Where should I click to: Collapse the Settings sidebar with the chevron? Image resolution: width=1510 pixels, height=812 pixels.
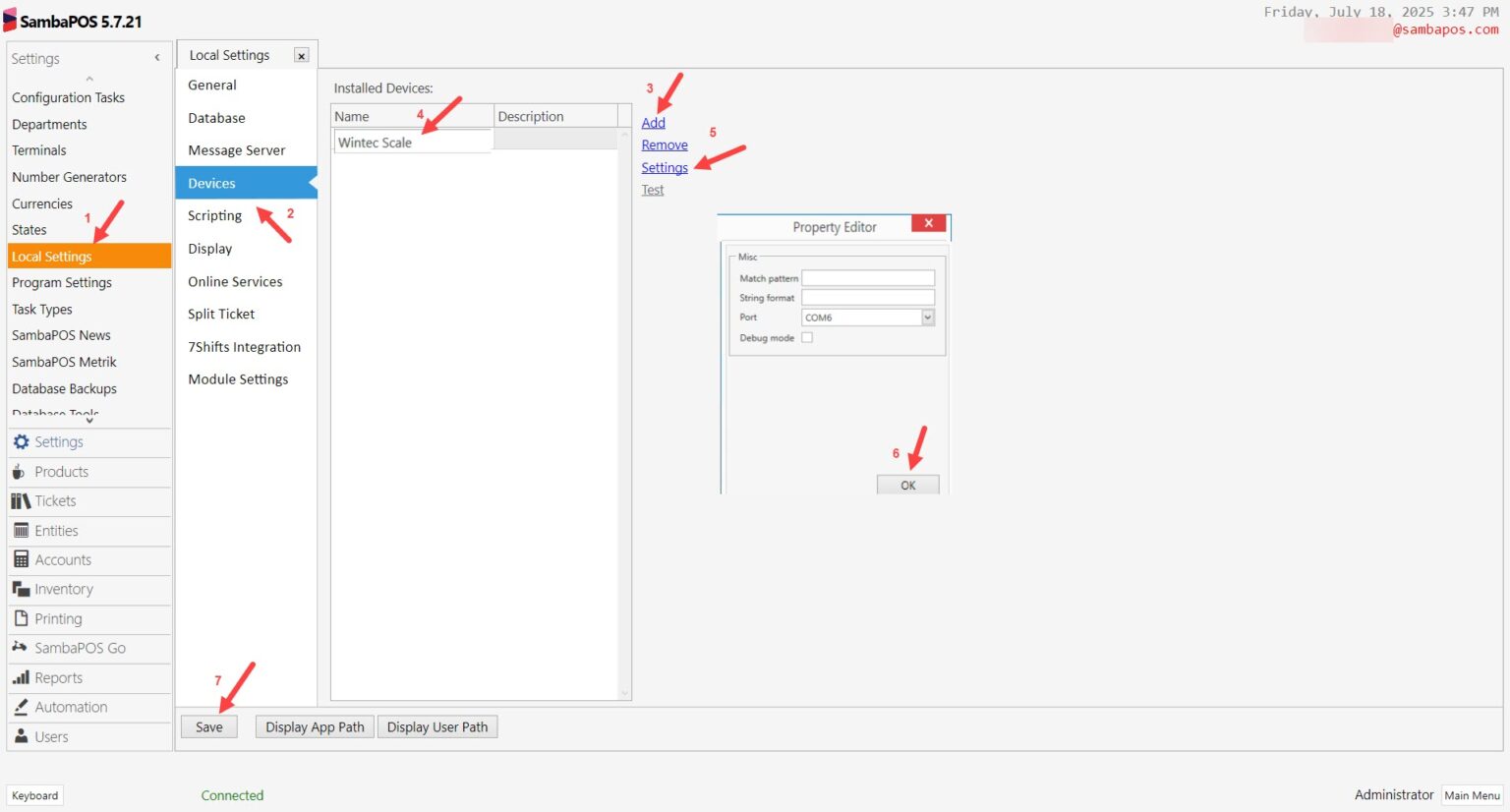[156, 58]
